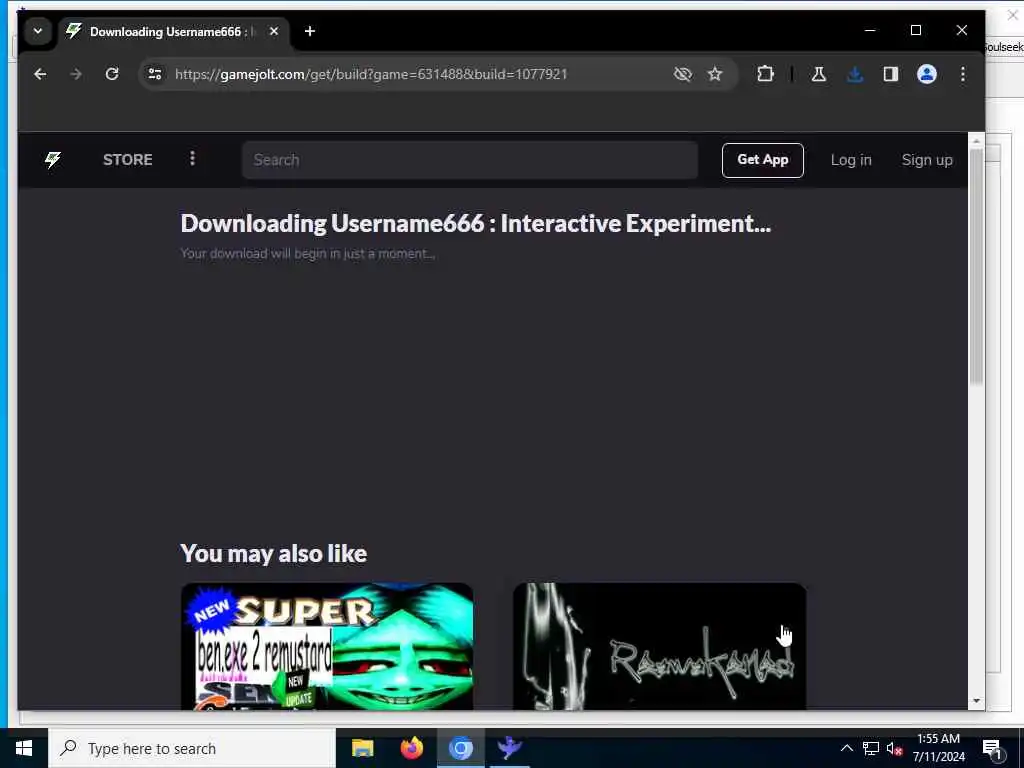The image size is (1024, 768).
Task: Minimize the Chrome window
Action: (x=870, y=31)
